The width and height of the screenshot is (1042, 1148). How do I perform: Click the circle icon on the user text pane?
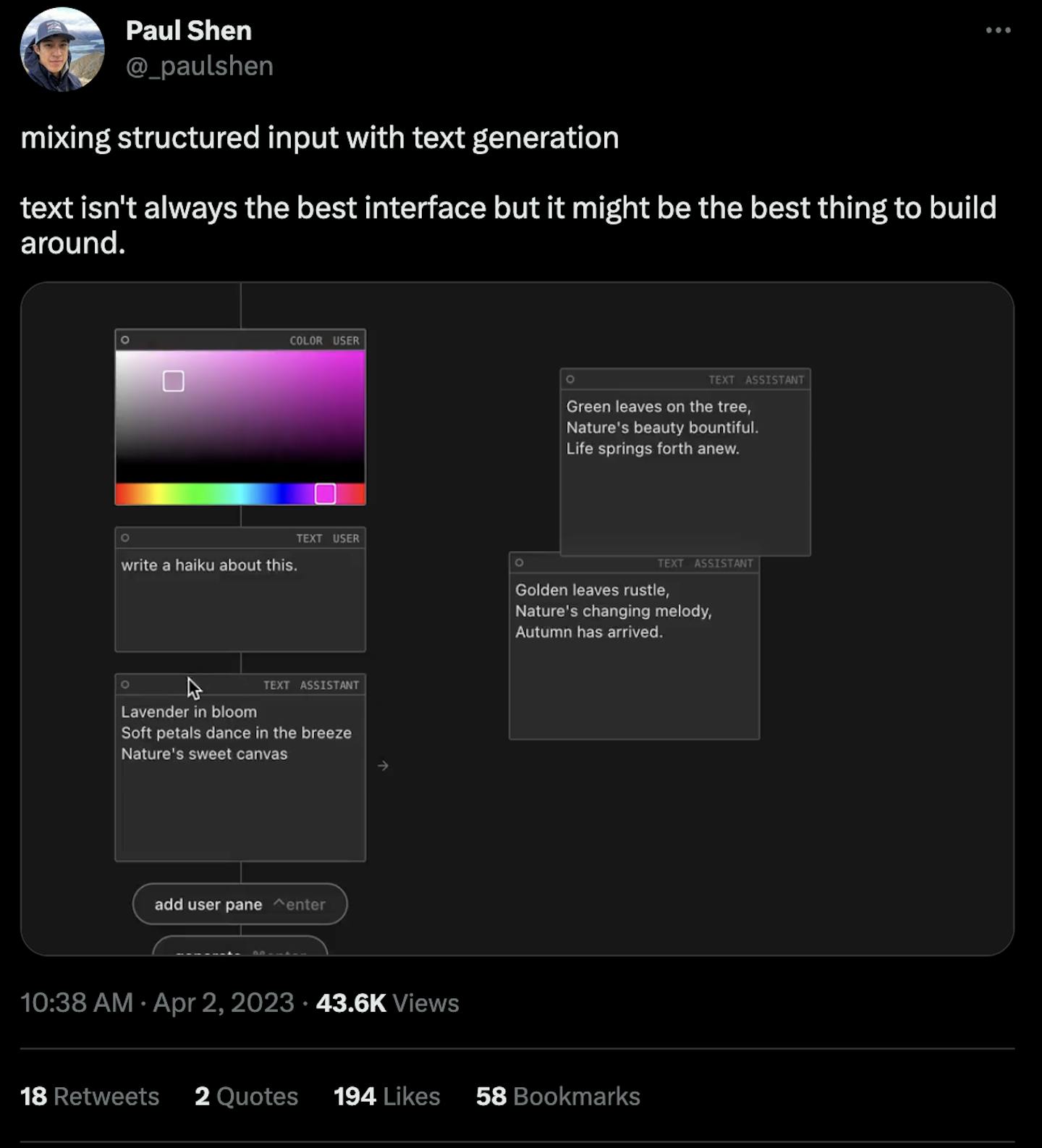point(125,538)
